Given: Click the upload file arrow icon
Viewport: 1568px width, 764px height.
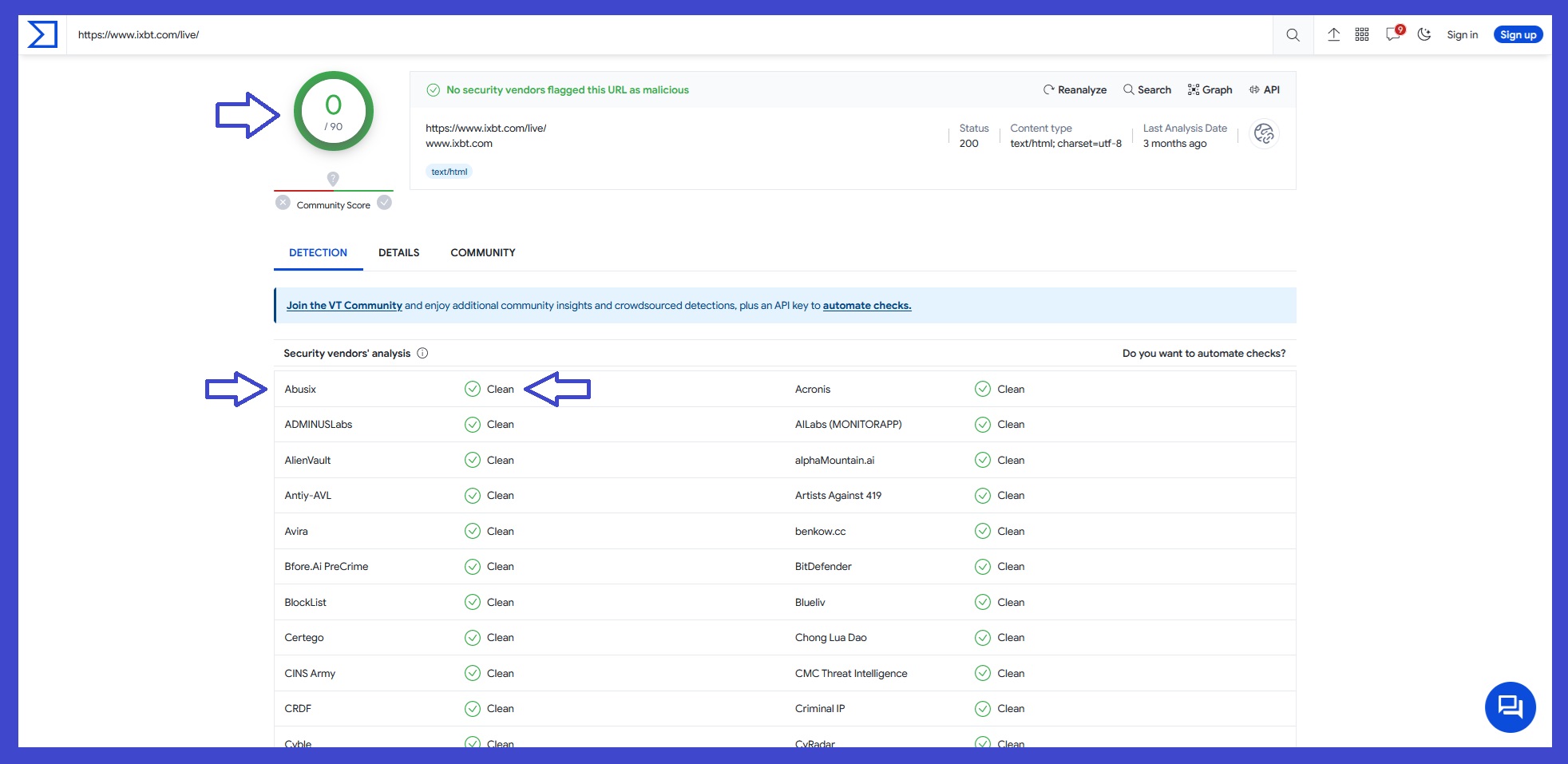Looking at the screenshot, I should (x=1333, y=34).
